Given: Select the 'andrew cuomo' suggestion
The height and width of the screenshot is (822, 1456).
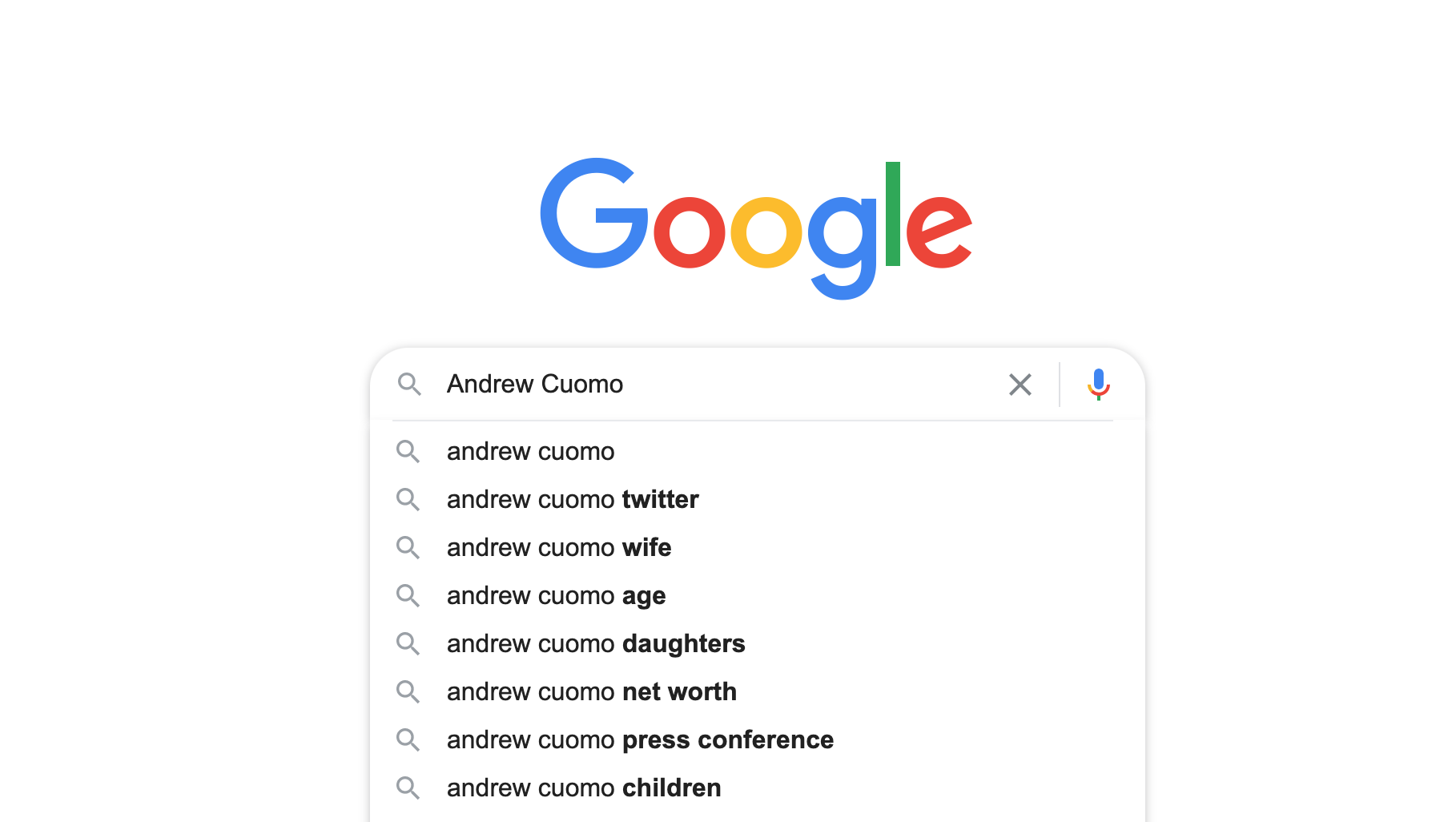Looking at the screenshot, I should point(530,452).
